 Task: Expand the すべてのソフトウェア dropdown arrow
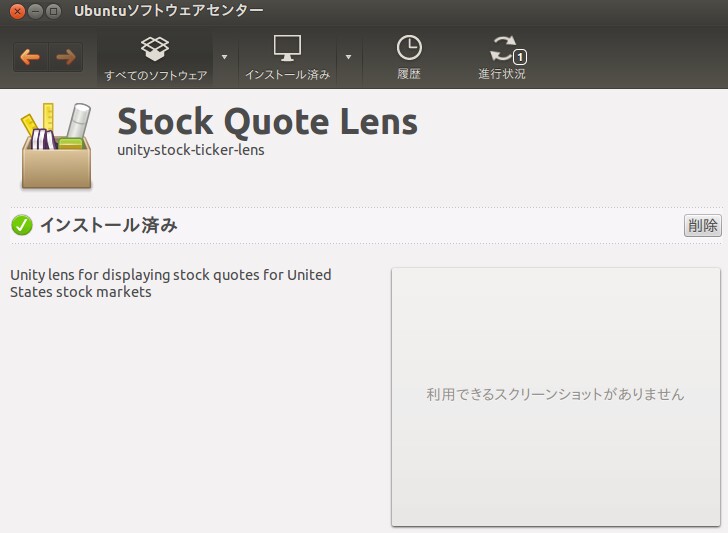[x=225, y=58]
